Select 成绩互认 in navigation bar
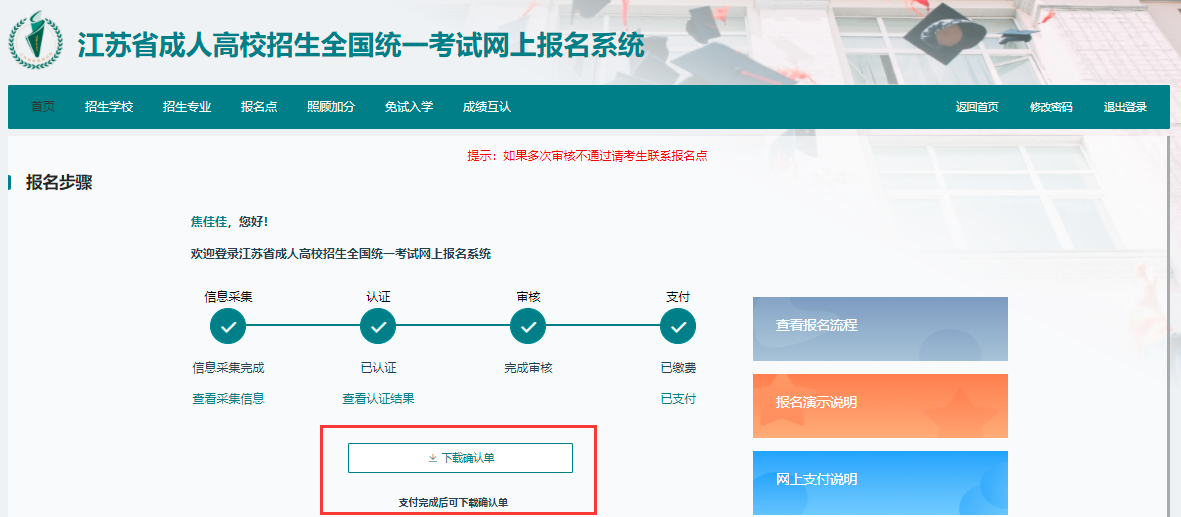 pyautogui.click(x=487, y=107)
